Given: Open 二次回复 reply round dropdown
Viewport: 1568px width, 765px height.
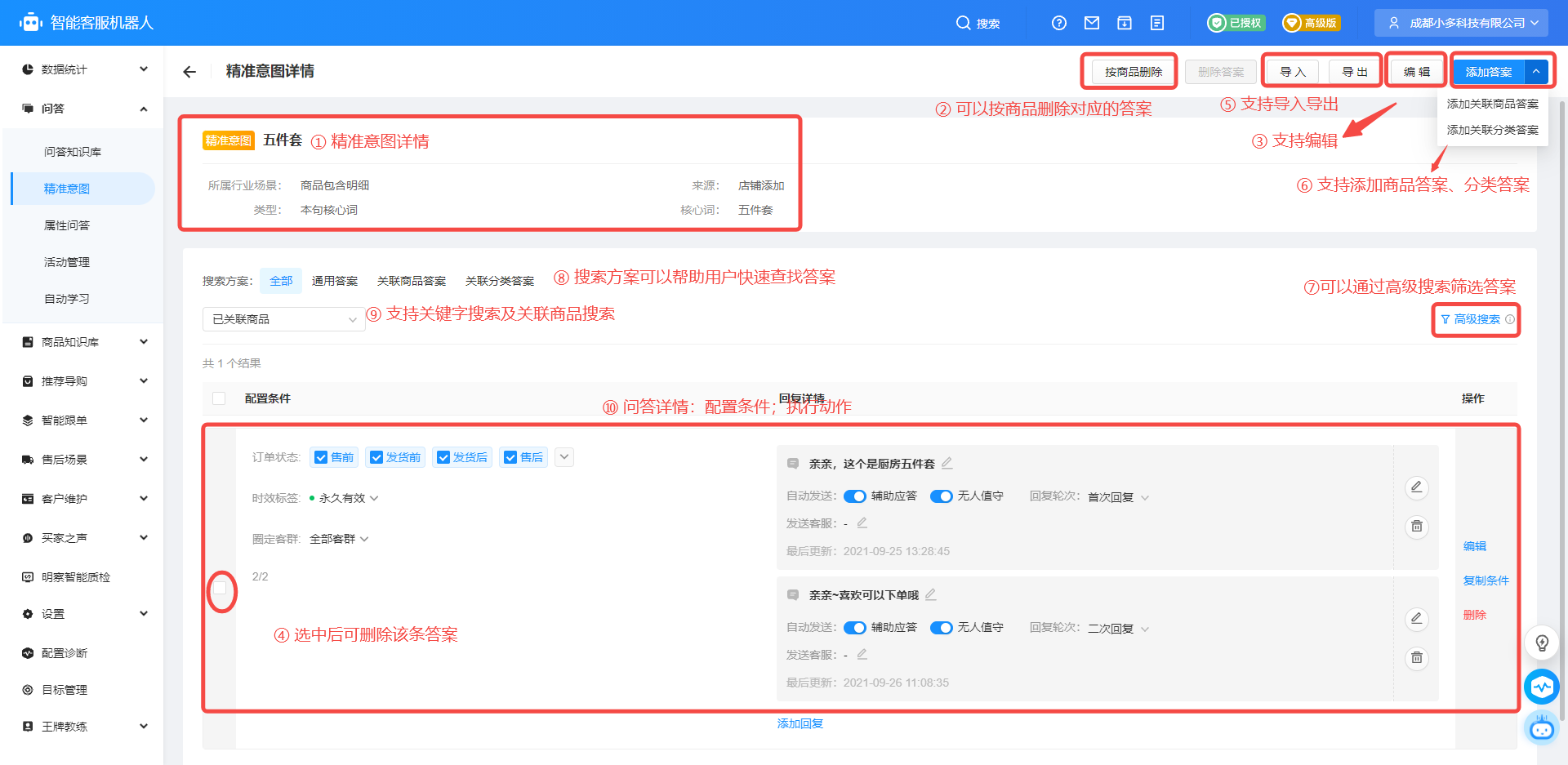Looking at the screenshot, I should click(1118, 629).
